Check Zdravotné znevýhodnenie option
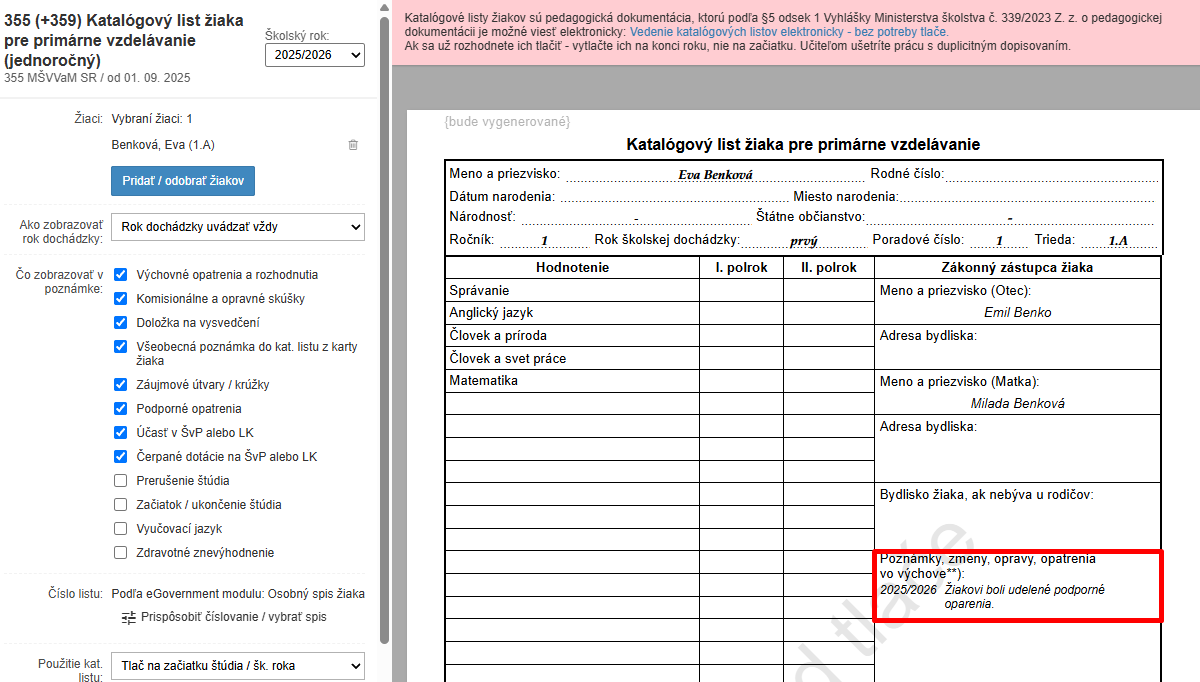 tap(120, 552)
